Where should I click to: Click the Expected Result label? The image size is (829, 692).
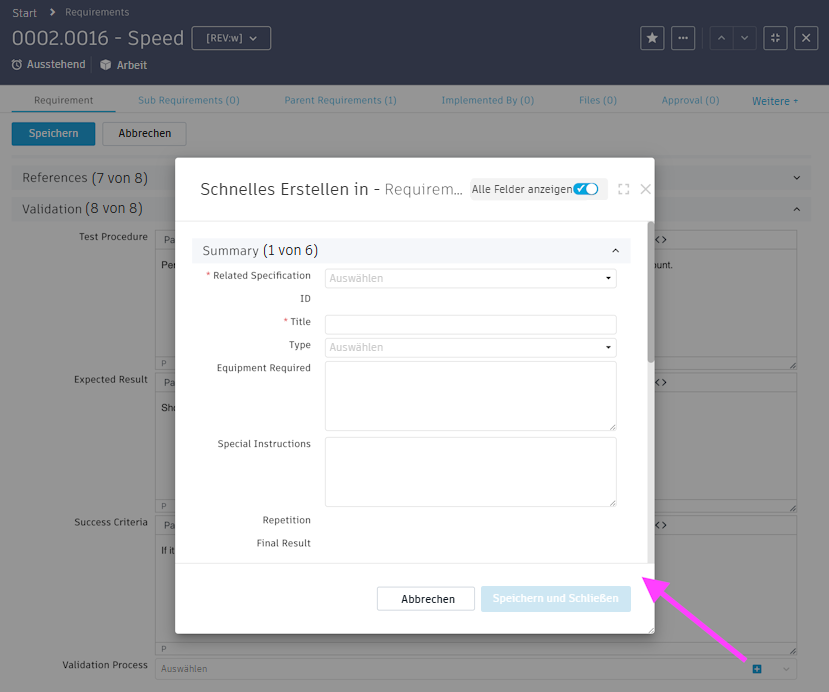click(110, 380)
